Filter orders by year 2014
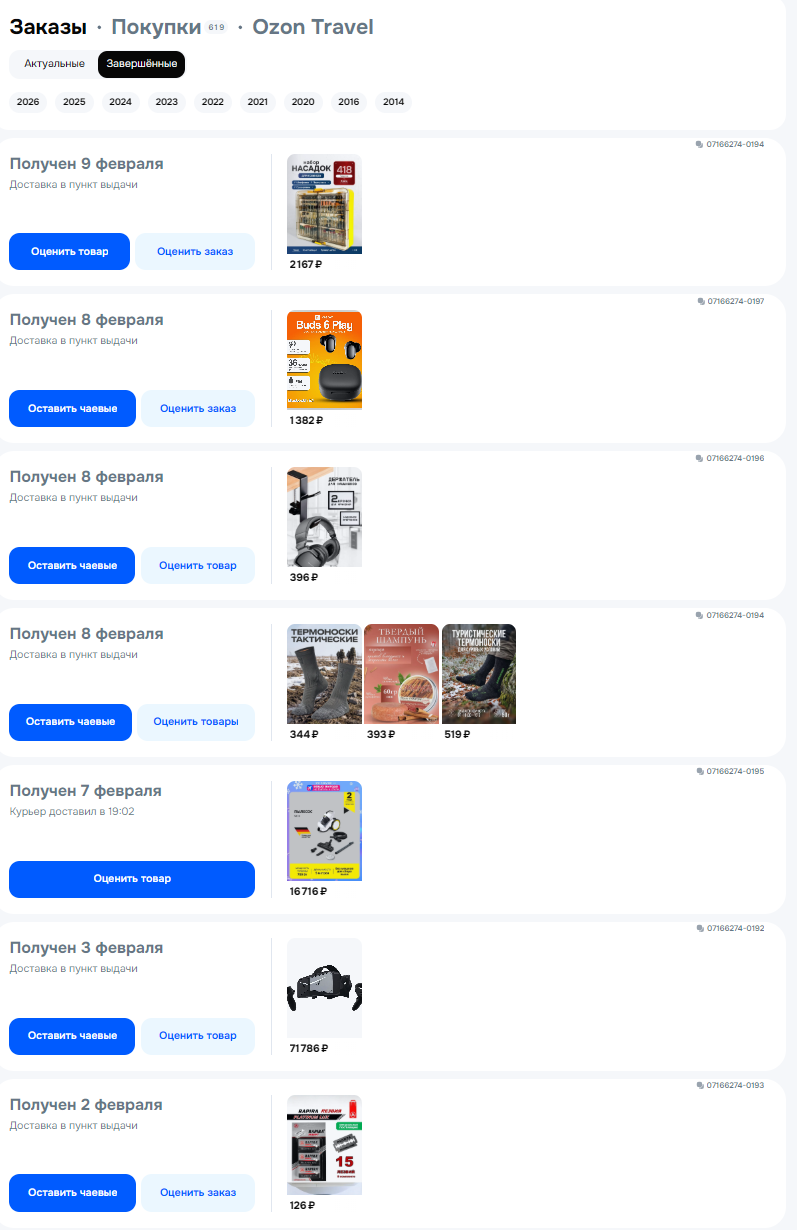The image size is (797, 1230). (393, 102)
